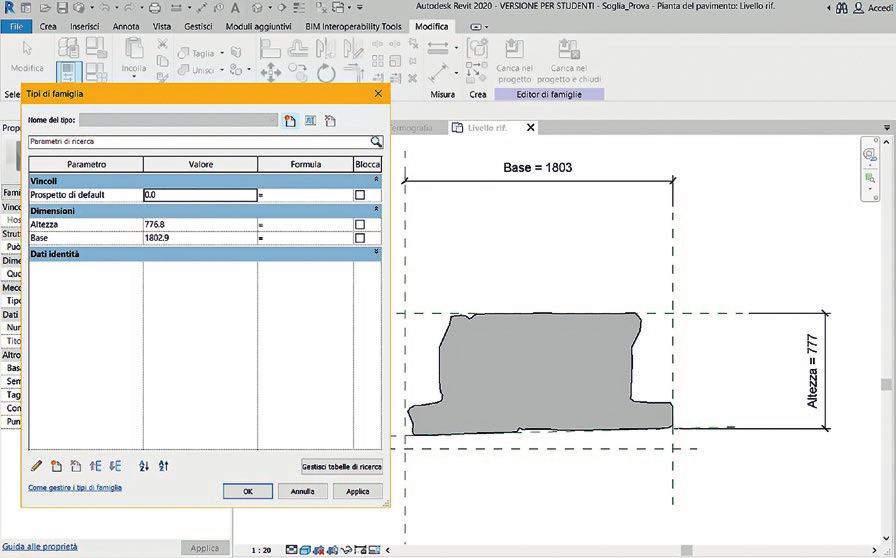Open the Guida alle proprietà link
This screenshot has height=558, width=896.
(40, 547)
